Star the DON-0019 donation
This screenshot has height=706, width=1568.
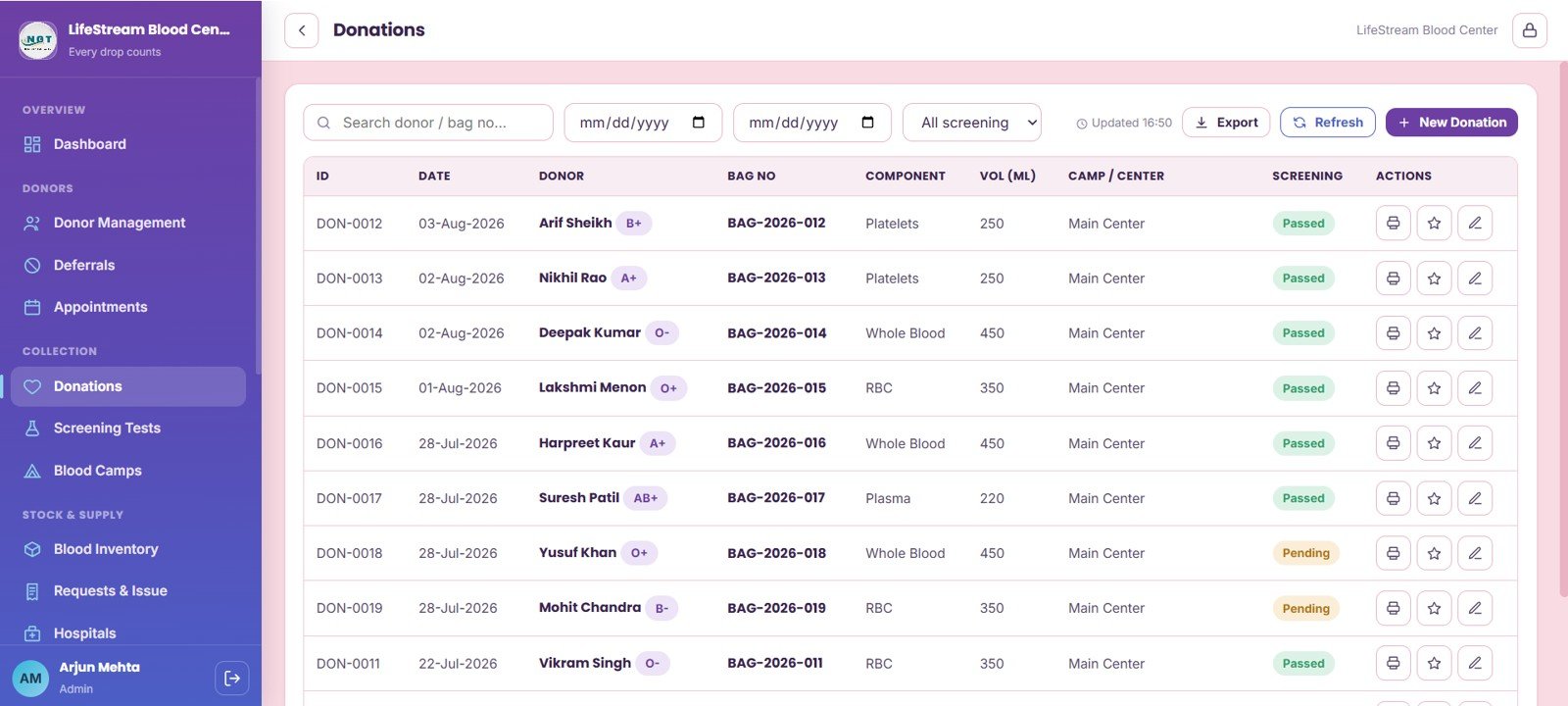(x=1434, y=608)
